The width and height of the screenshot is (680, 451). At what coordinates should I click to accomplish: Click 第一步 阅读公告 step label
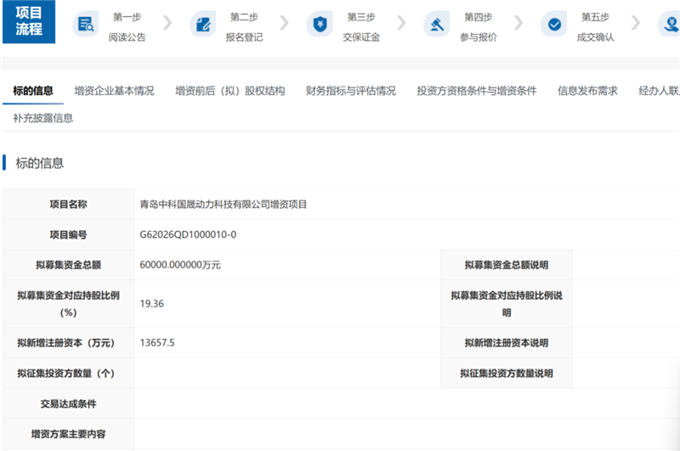127,27
